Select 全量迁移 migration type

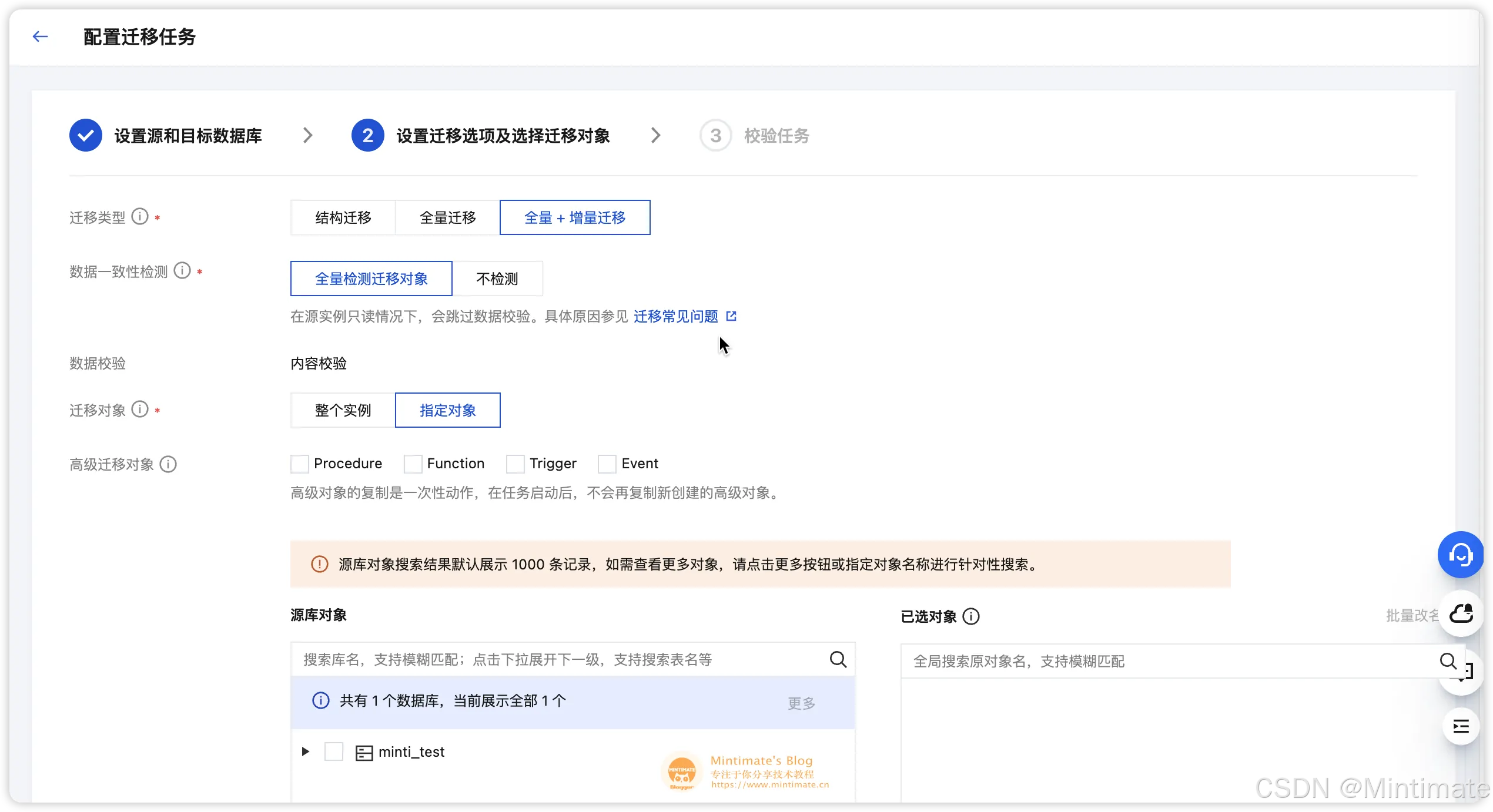448,217
